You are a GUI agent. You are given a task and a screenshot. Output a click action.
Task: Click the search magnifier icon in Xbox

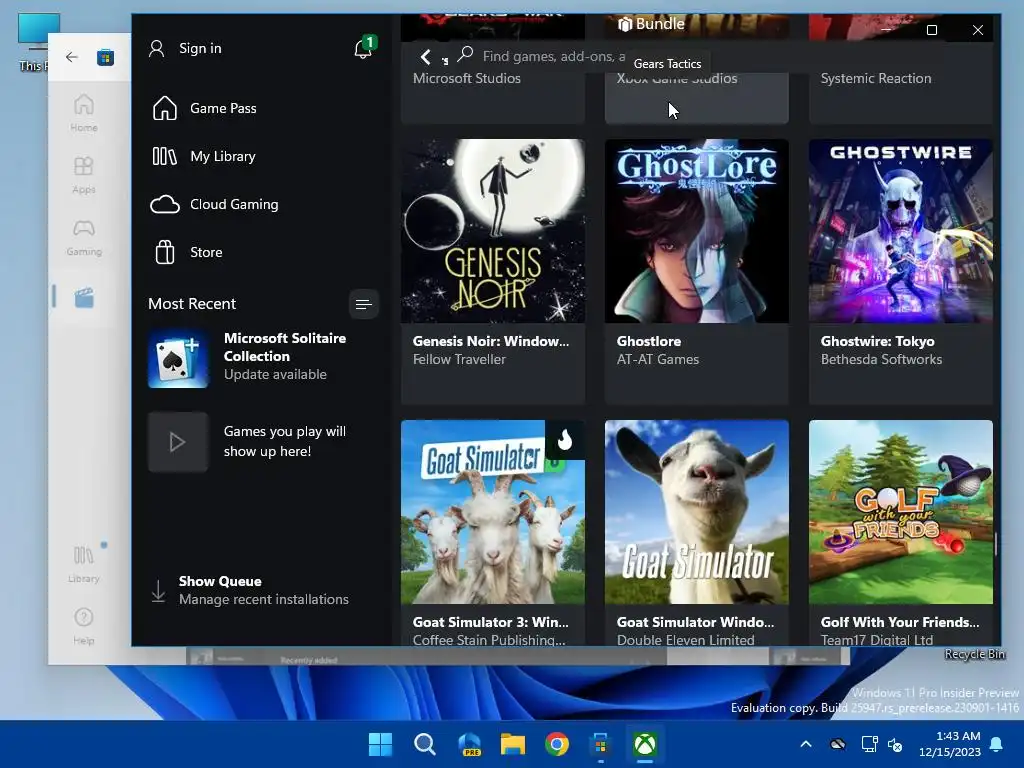(465, 54)
